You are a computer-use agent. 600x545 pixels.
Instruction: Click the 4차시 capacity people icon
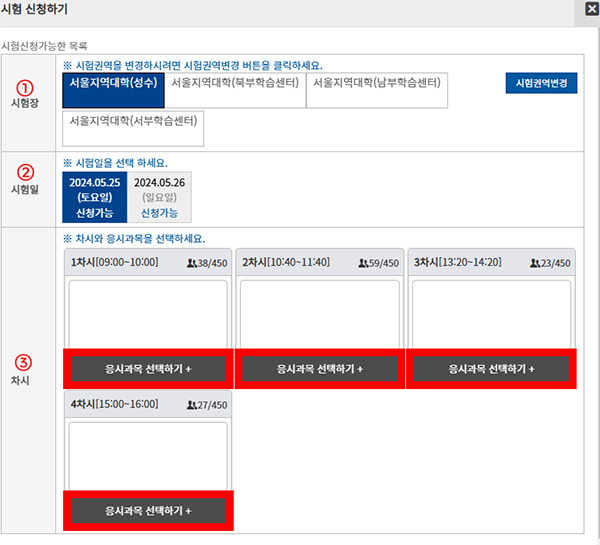coord(192,405)
